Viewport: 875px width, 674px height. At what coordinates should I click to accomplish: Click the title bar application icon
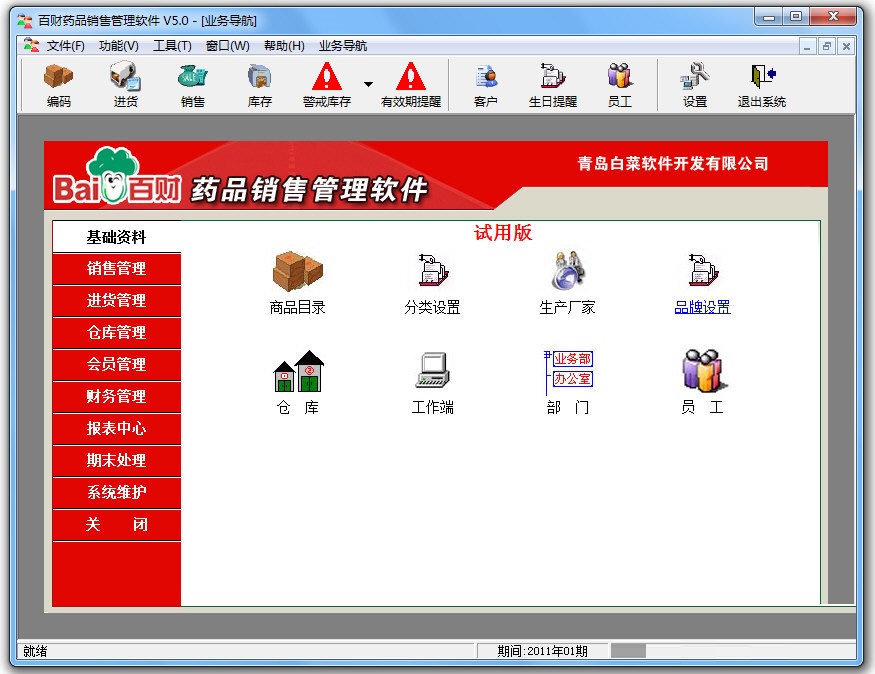pos(25,21)
